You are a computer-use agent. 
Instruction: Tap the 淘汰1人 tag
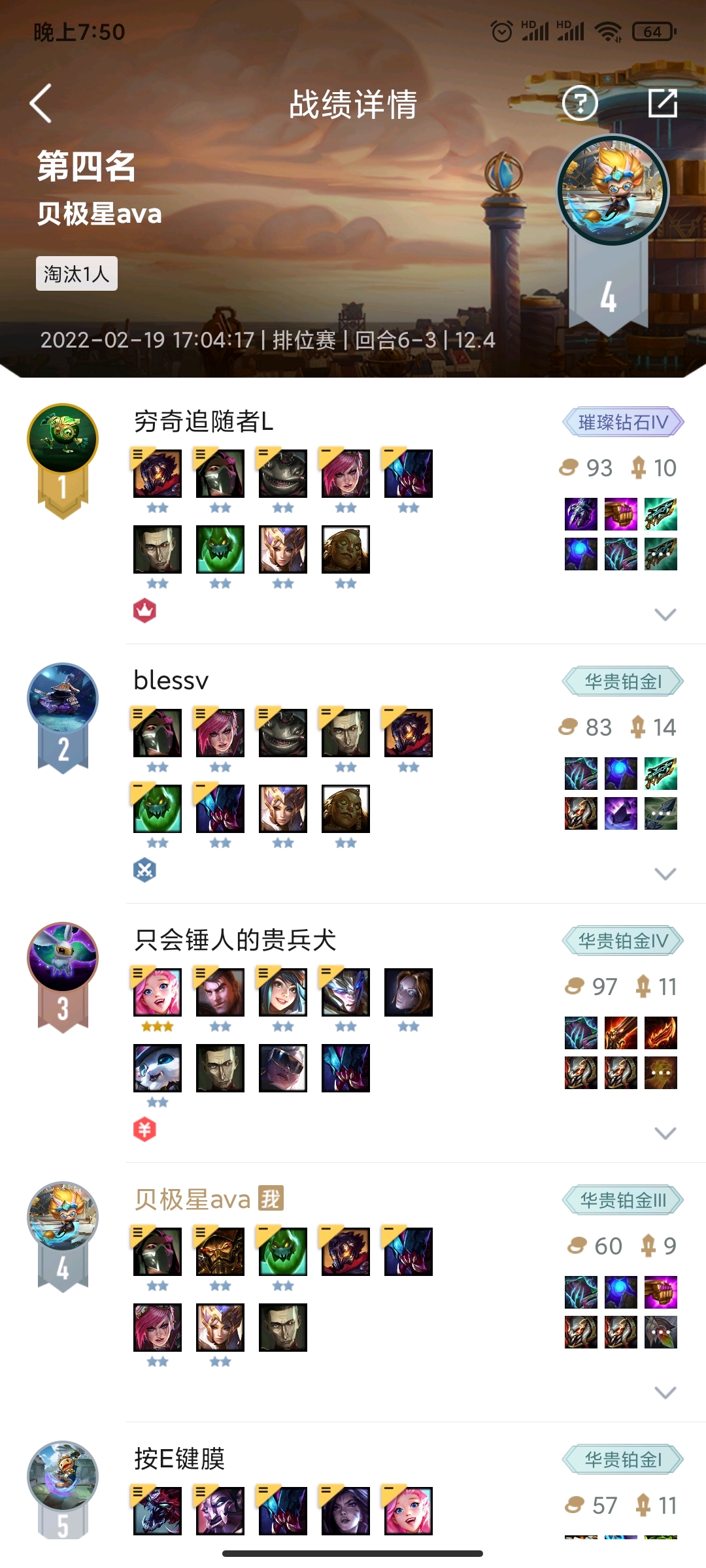click(76, 273)
